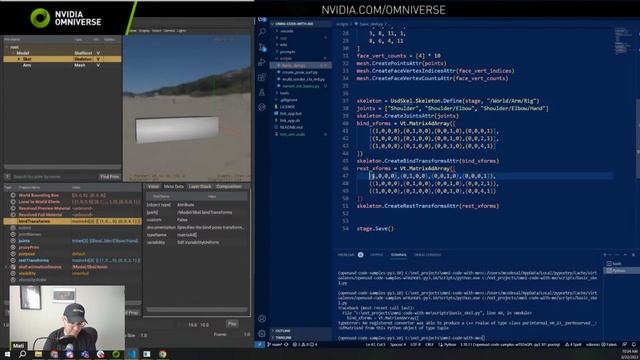
Task: Open the Camera menu in usdview
Action: coord(169,31)
